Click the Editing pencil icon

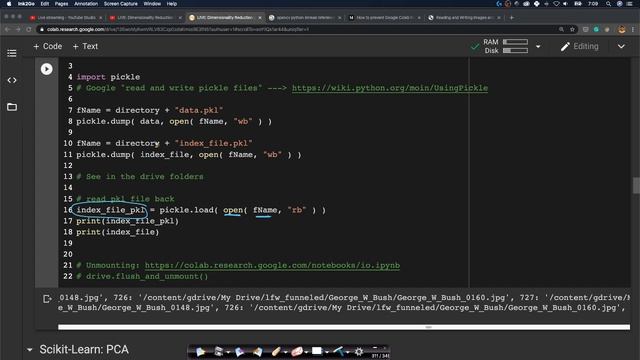pos(565,47)
